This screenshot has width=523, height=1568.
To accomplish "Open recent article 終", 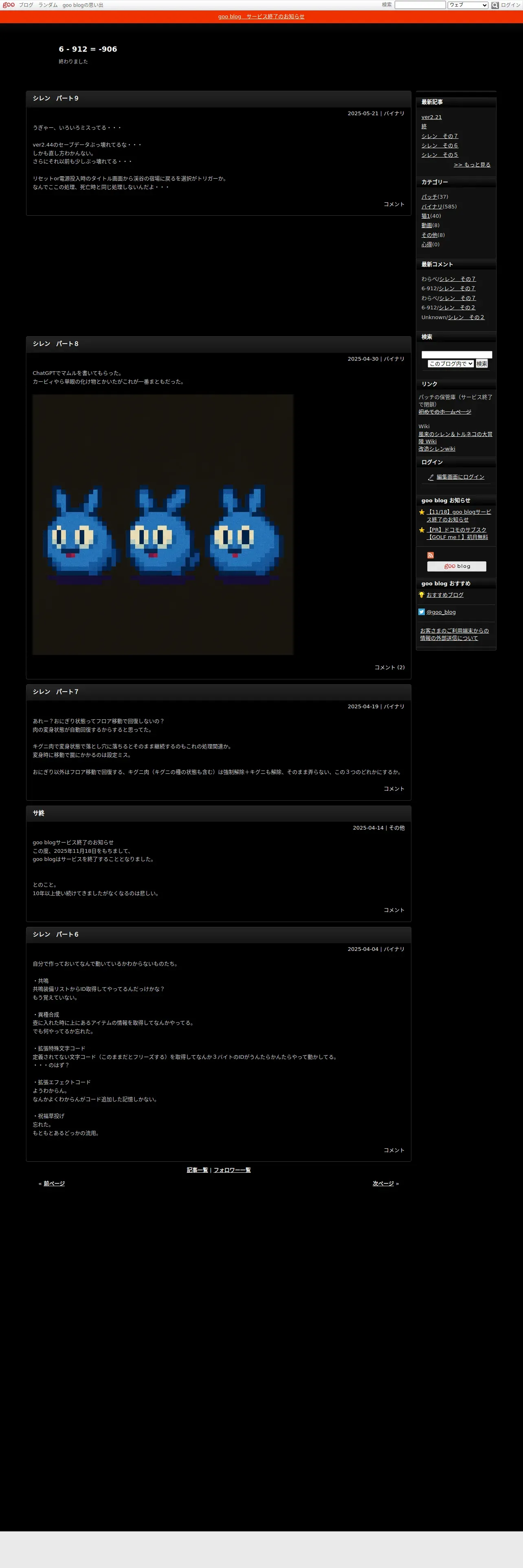I will (x=424, y=127).
